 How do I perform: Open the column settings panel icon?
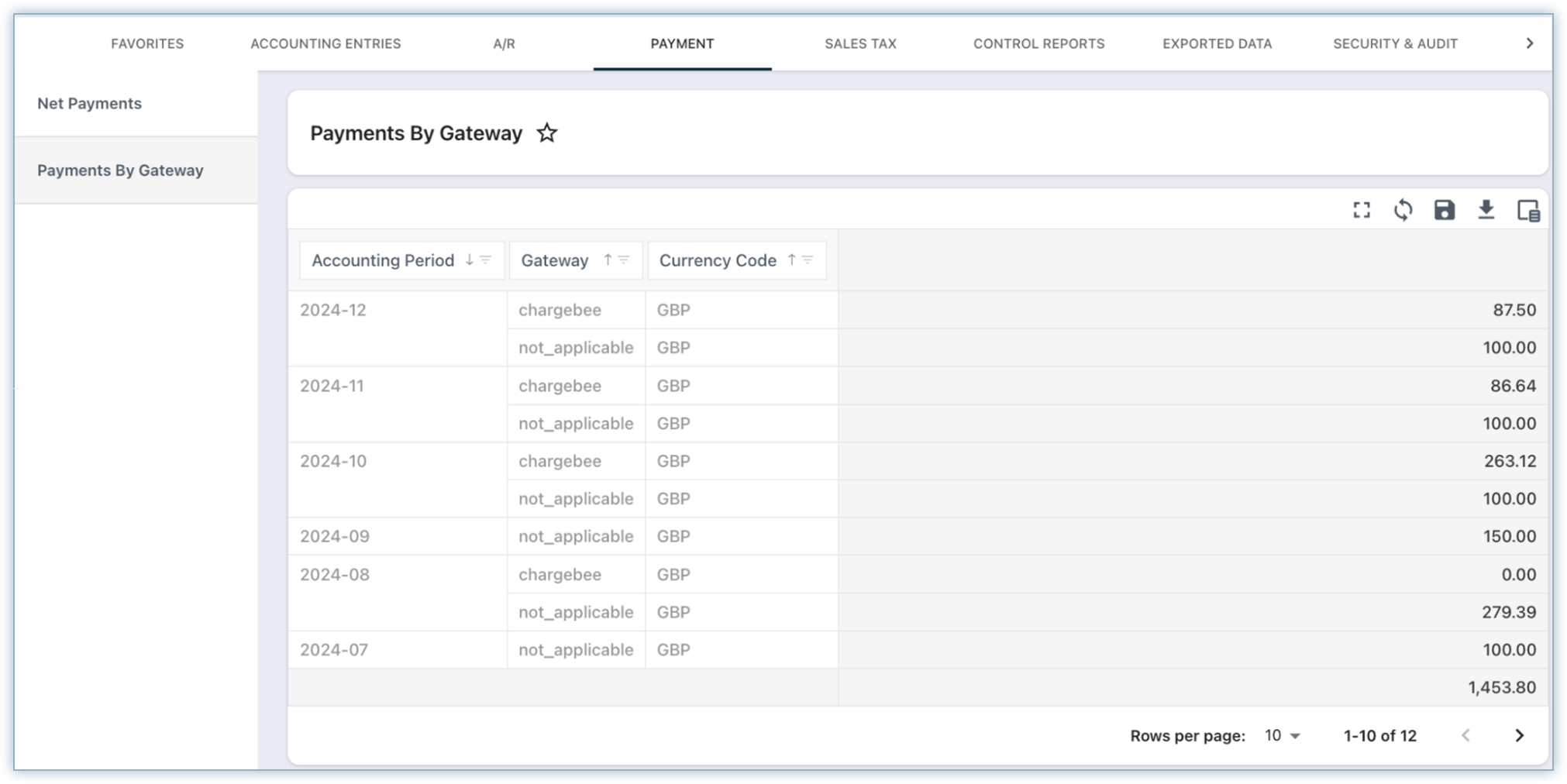[x=1527, y=211]
